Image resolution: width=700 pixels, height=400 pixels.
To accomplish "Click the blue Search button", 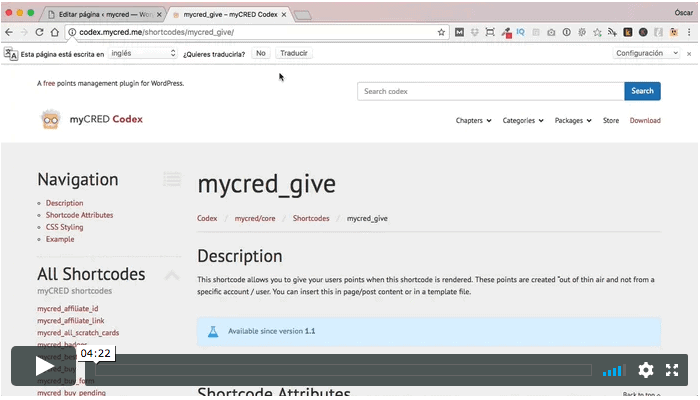I will (x=642, y=91).
